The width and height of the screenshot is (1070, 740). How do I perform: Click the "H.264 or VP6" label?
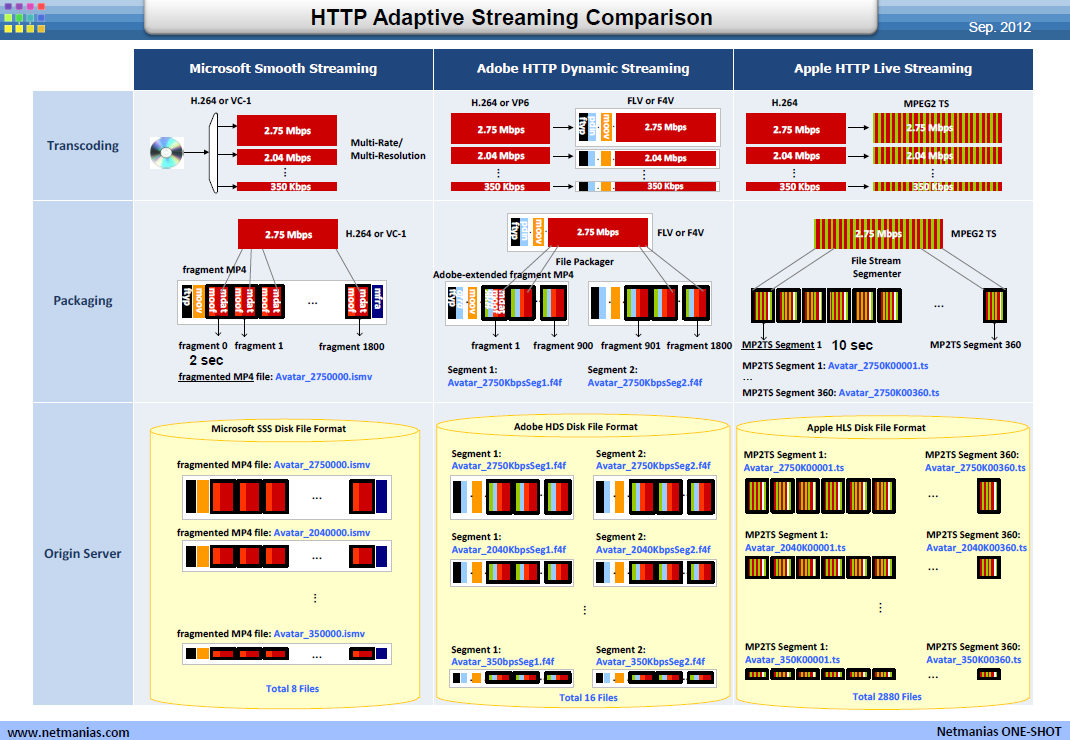500,102
